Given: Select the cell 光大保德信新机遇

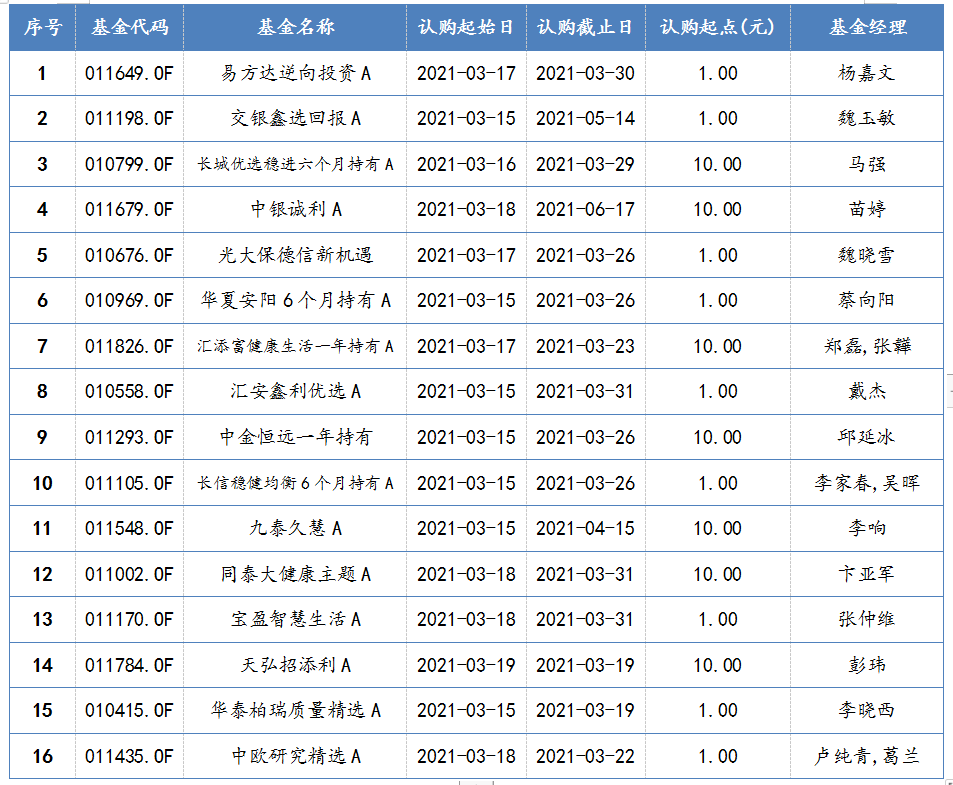Looking at the screenshot, I should pyautogui.click(x=295, y=255).
